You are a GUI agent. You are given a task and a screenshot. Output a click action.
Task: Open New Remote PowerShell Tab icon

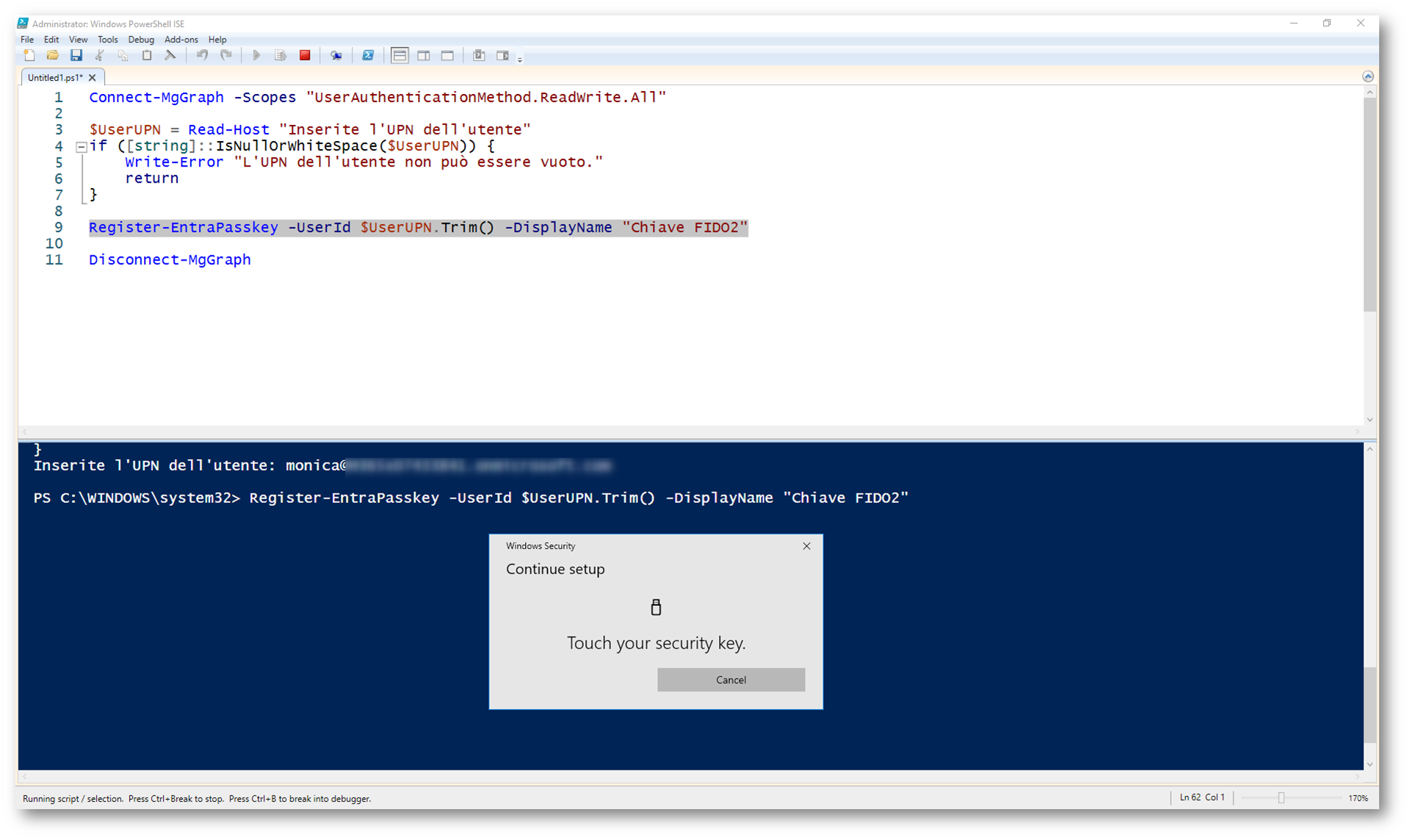[336, 56]
